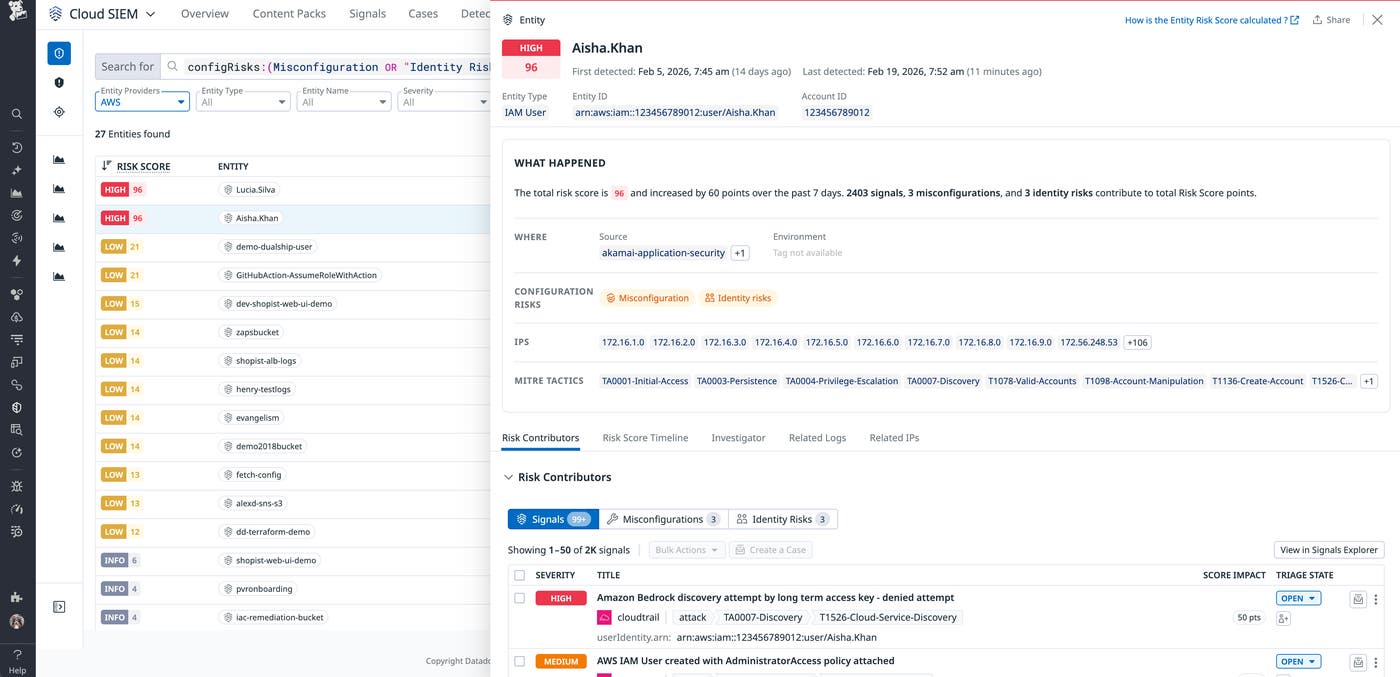Viewport: 1400px width, 677px height.
Task: Open Content Packs from the top navigation
Action: 288,13
